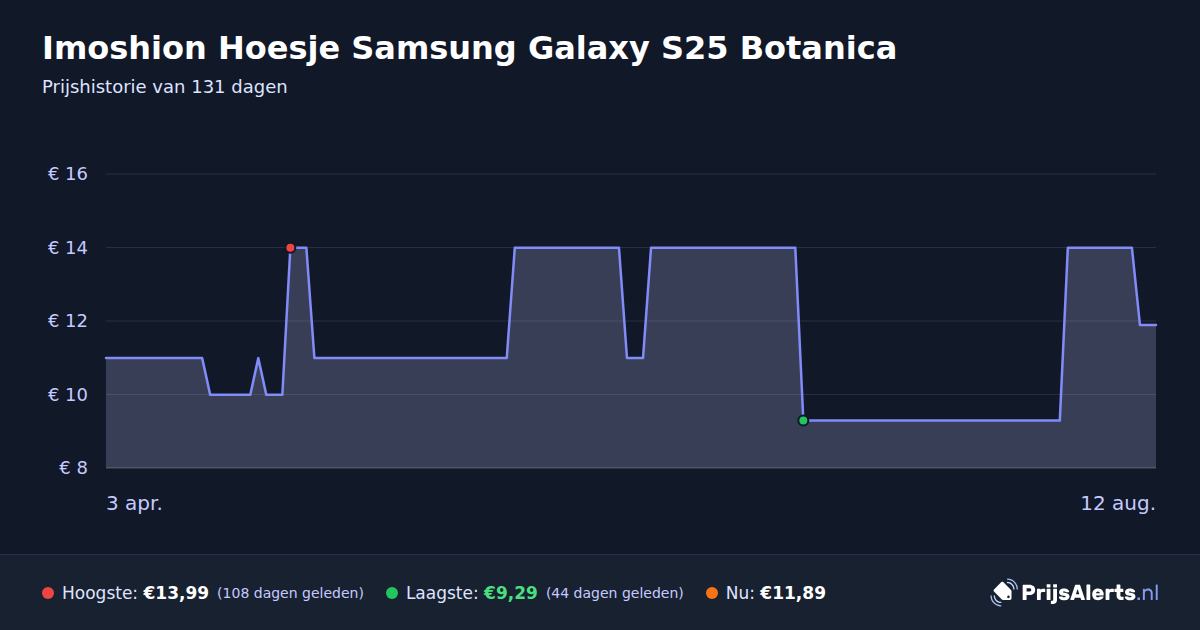The width and height of the screenshot is (1200, 630).
Task: Click the PrijsAlerts tag logo icon
Action: pyautogui.click(x=1003, y=593)
